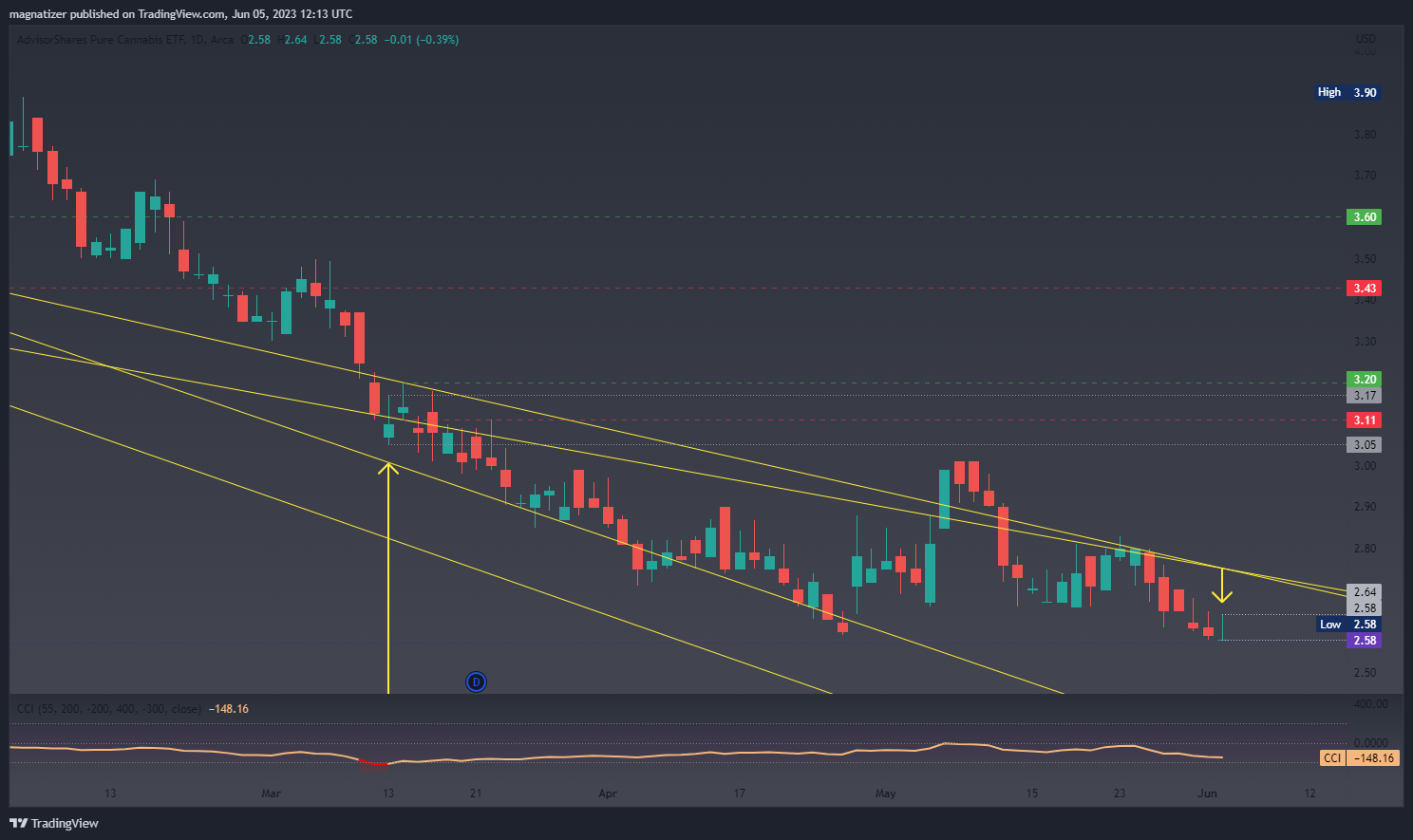
Task: Click the Mar label on time axis
Action: [271, 793]
